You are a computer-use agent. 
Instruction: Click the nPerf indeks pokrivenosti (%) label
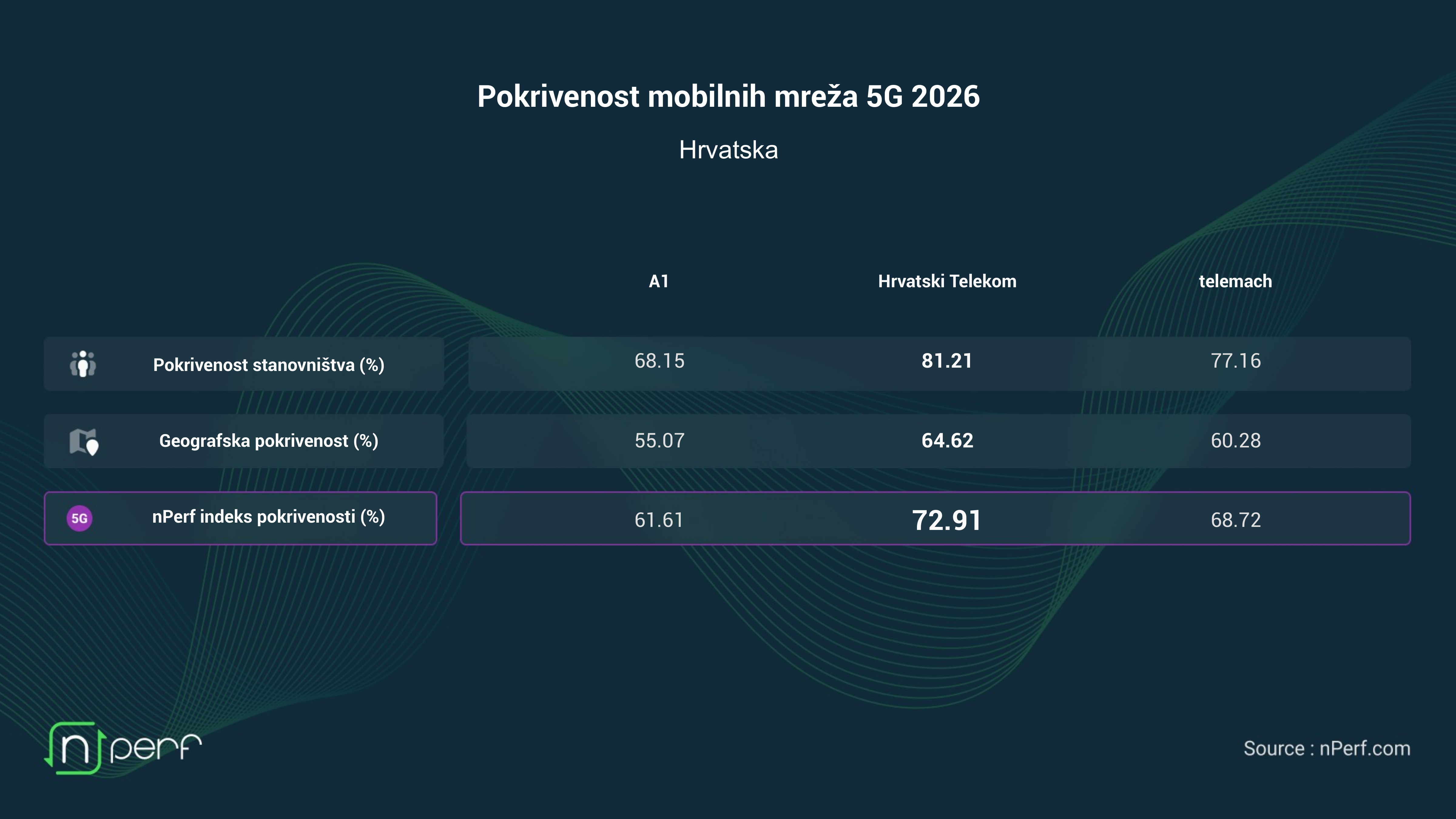tap(268, 517)
